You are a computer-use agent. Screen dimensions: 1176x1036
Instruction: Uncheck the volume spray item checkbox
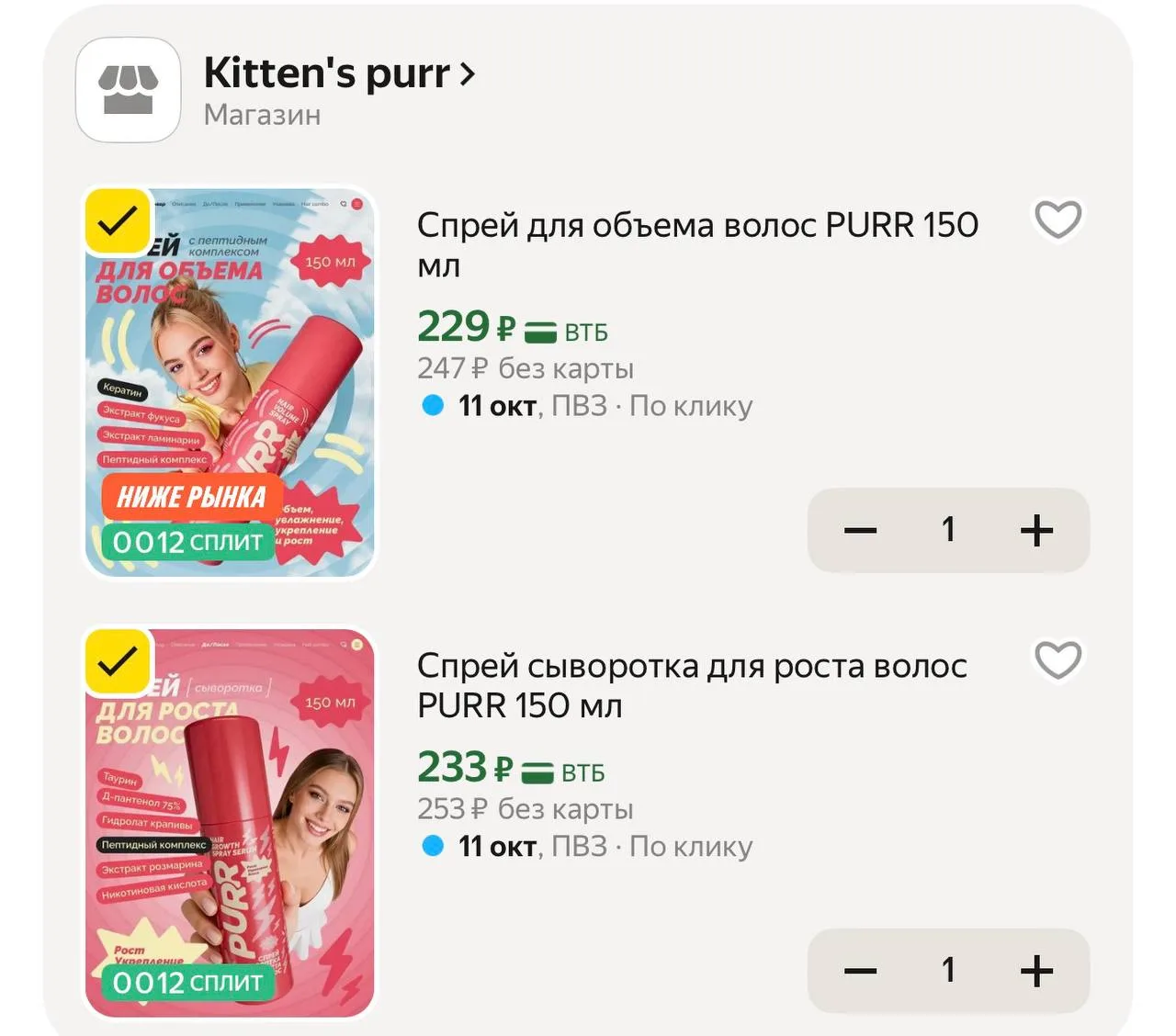click(118, 220)
